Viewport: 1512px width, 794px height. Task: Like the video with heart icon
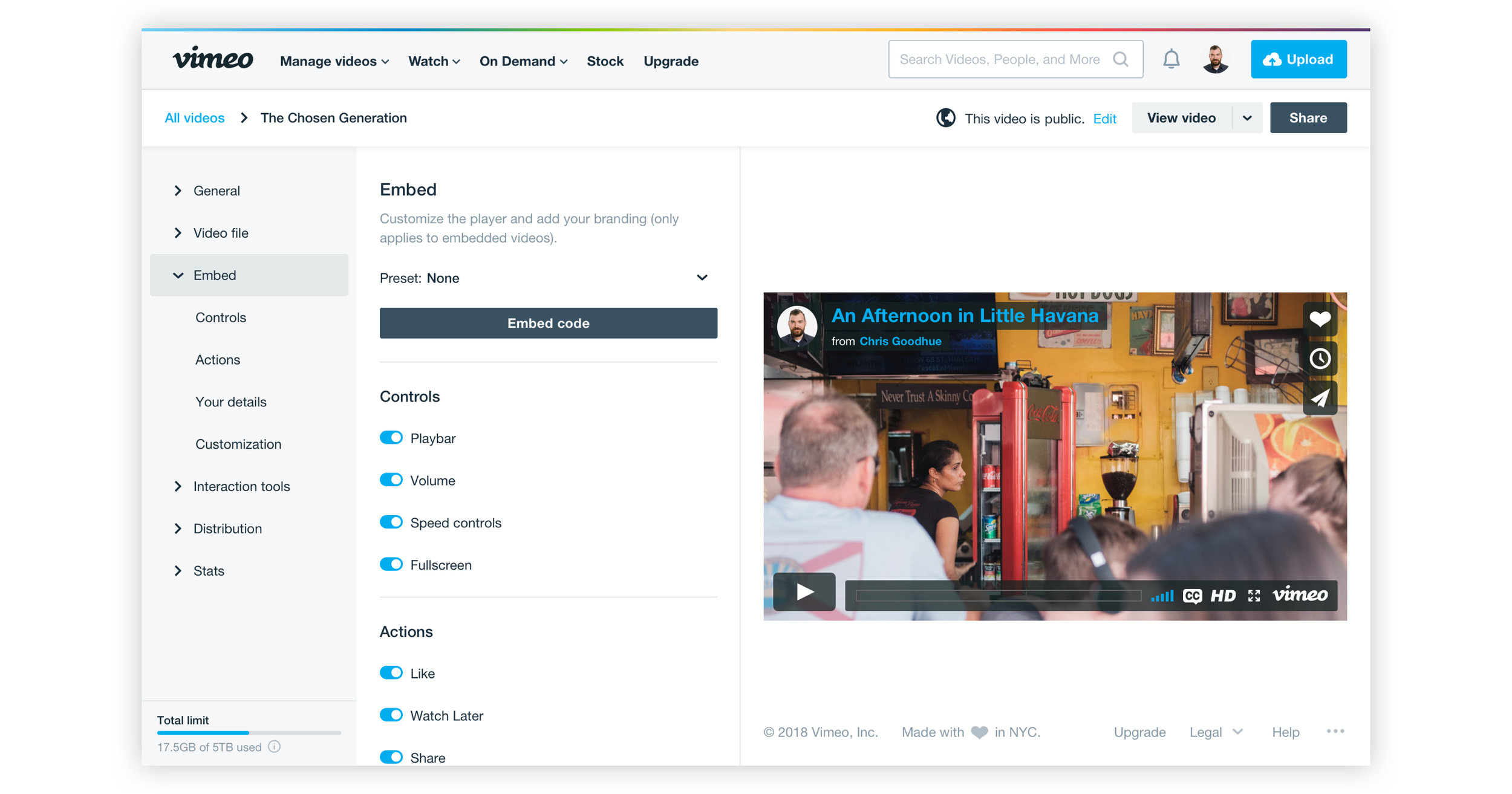point(1319,319)
